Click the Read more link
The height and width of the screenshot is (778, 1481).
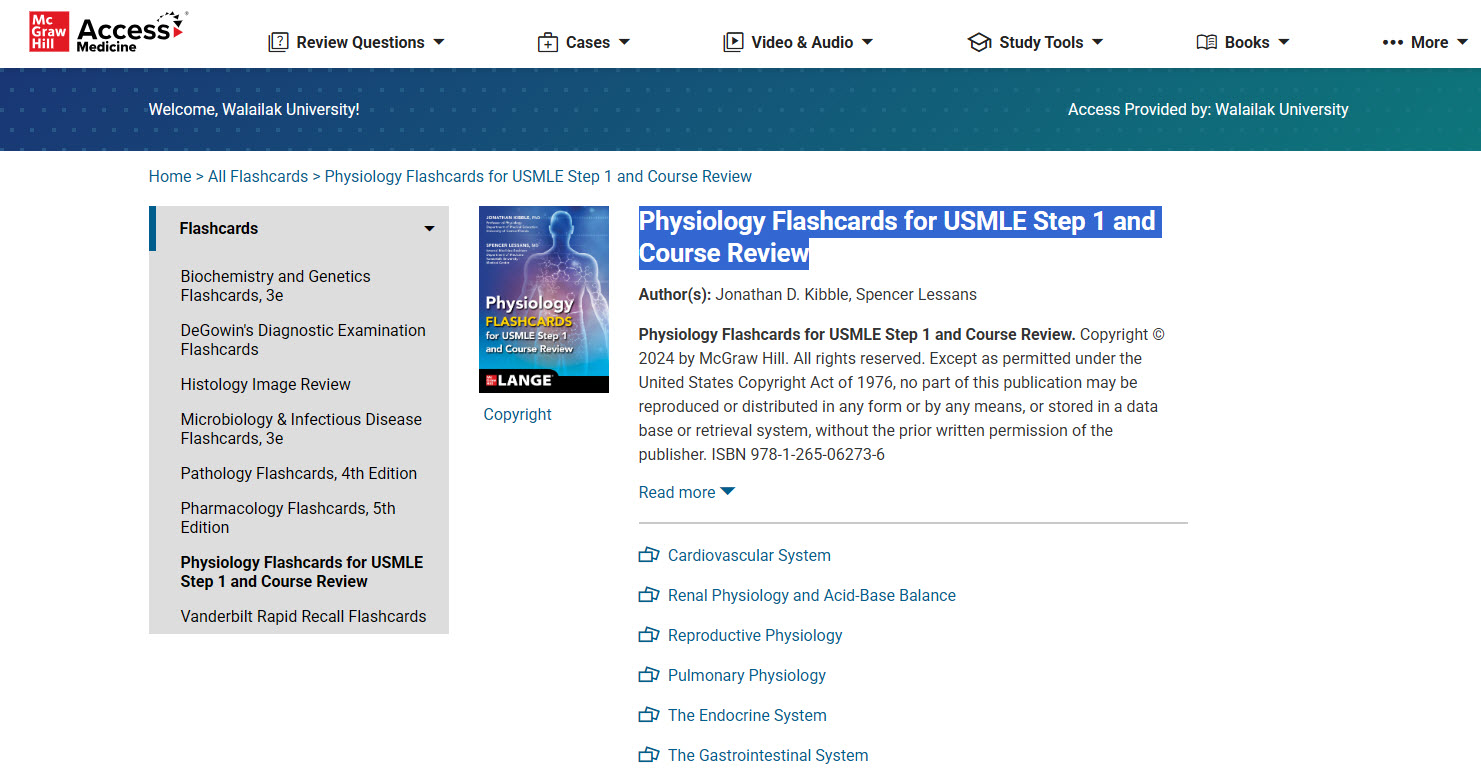click(x=677, y=492)
